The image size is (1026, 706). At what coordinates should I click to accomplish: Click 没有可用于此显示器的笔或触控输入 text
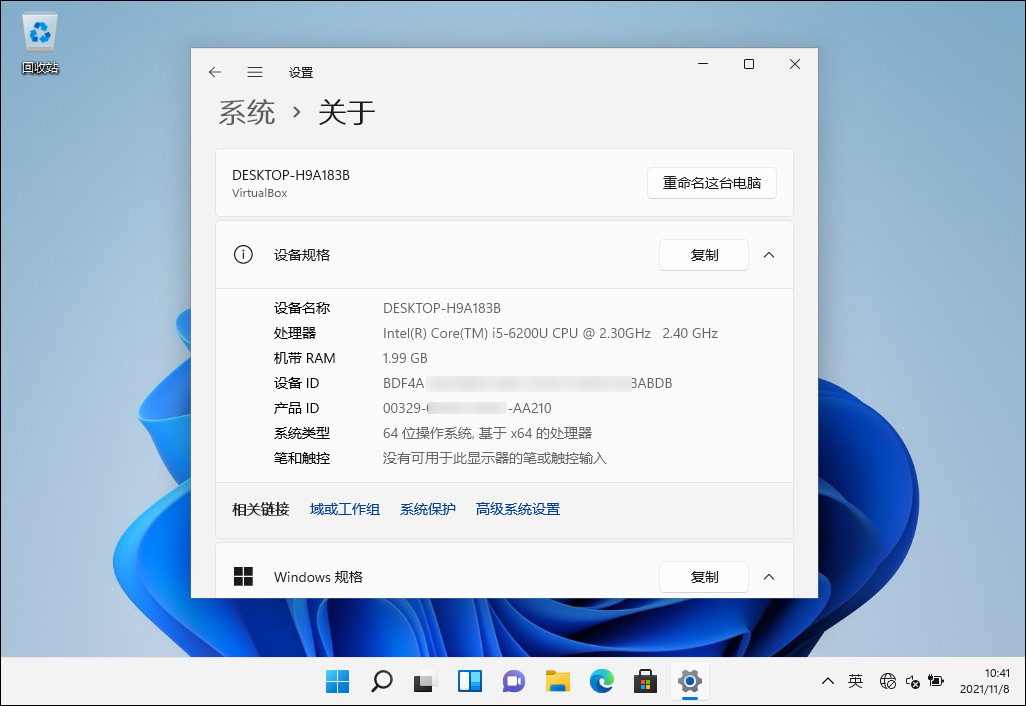pos(495,458)
